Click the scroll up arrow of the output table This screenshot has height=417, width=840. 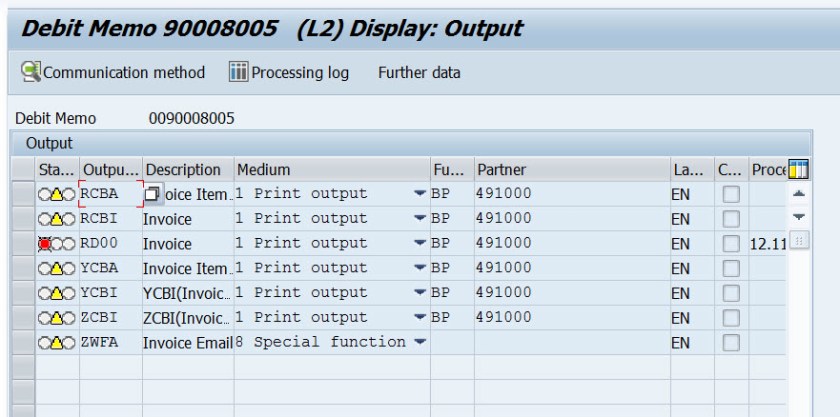pos(798,194)
